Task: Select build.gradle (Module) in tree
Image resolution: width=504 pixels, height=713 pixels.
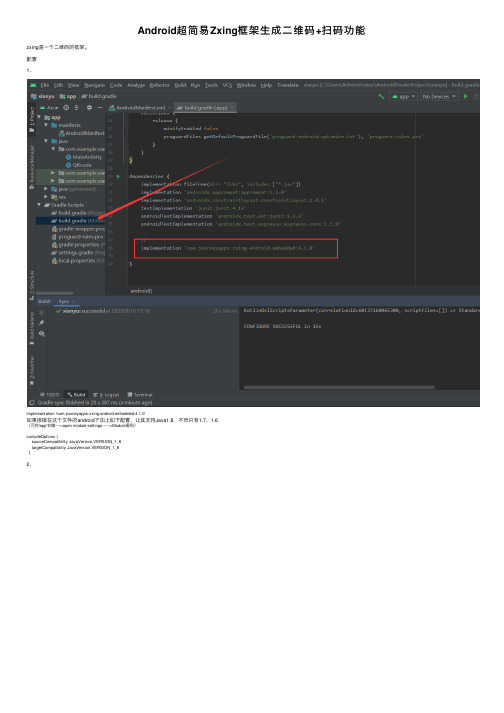Action: [x=78, y=221]
